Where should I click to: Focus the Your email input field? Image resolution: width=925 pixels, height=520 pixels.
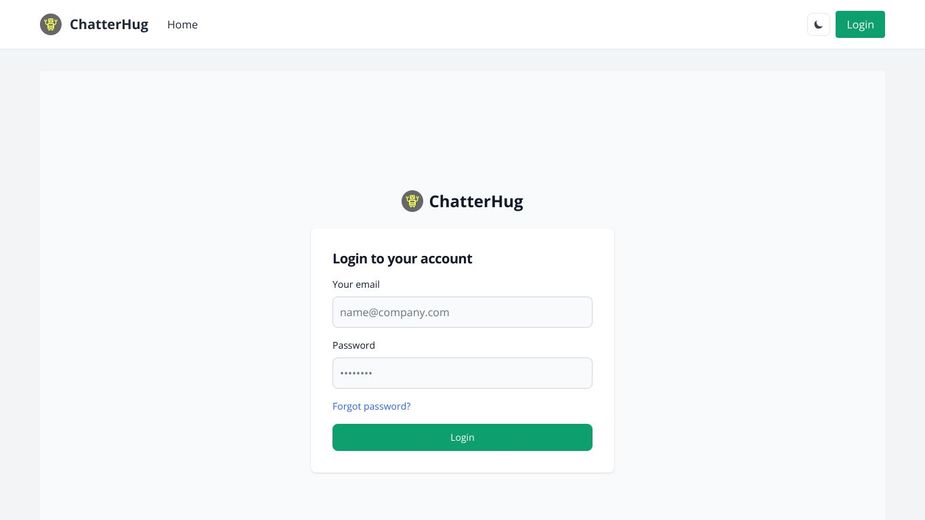pos(462,312)
